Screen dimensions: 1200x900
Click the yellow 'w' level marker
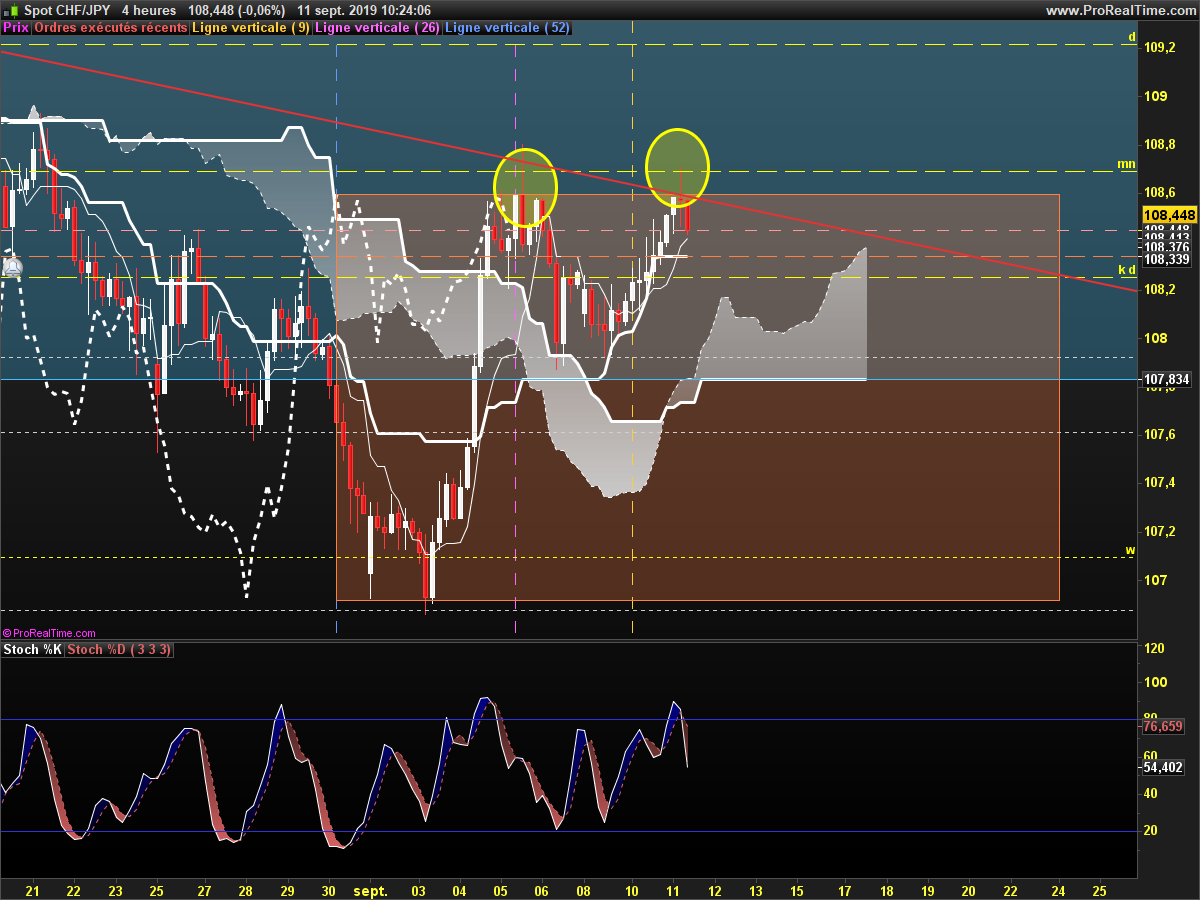click(x=1130, y=550)
